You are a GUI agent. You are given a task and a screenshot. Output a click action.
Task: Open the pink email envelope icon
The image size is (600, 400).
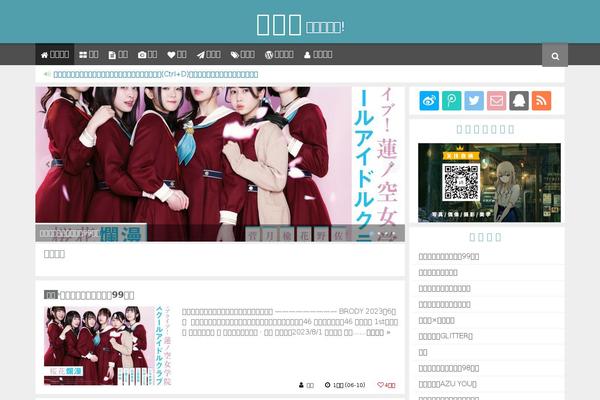pos(496,101)
